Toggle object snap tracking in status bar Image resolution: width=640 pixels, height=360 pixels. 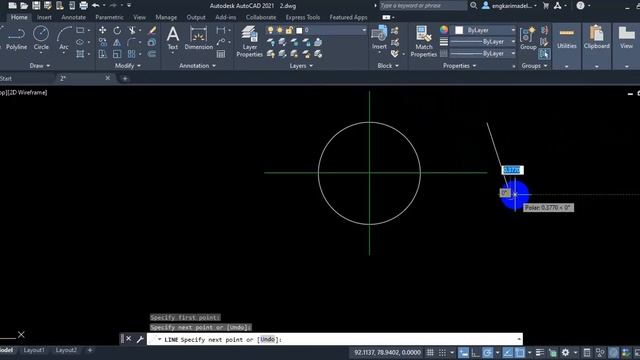click(x=508, y=352)
